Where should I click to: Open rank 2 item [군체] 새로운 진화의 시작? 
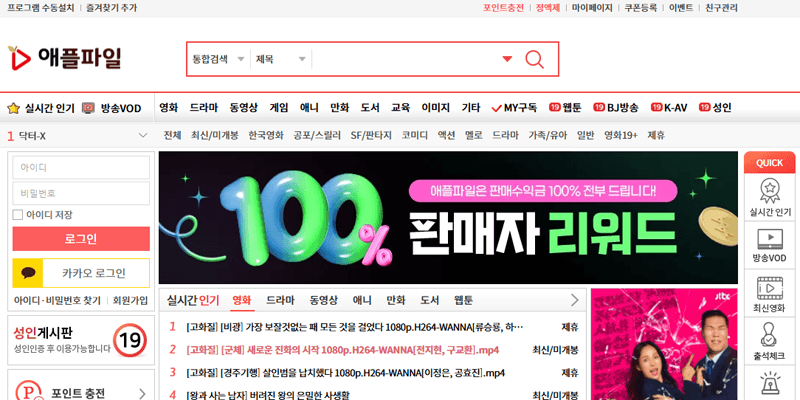coord(342,350)
